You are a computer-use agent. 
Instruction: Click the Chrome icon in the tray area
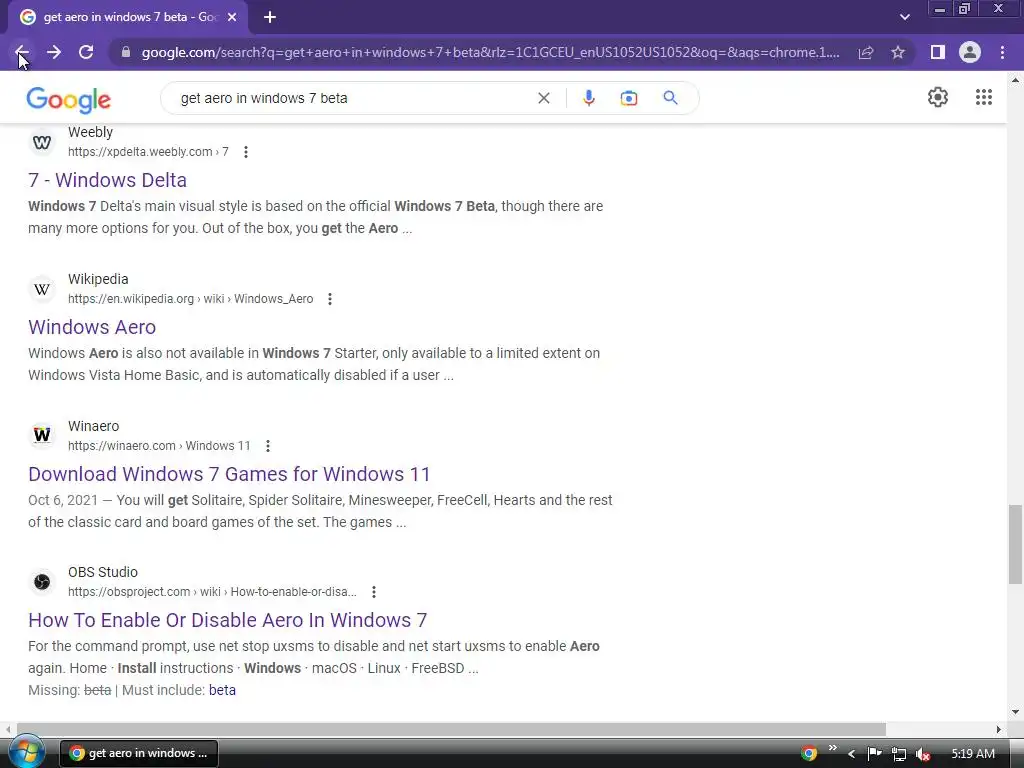pos(808,753)
